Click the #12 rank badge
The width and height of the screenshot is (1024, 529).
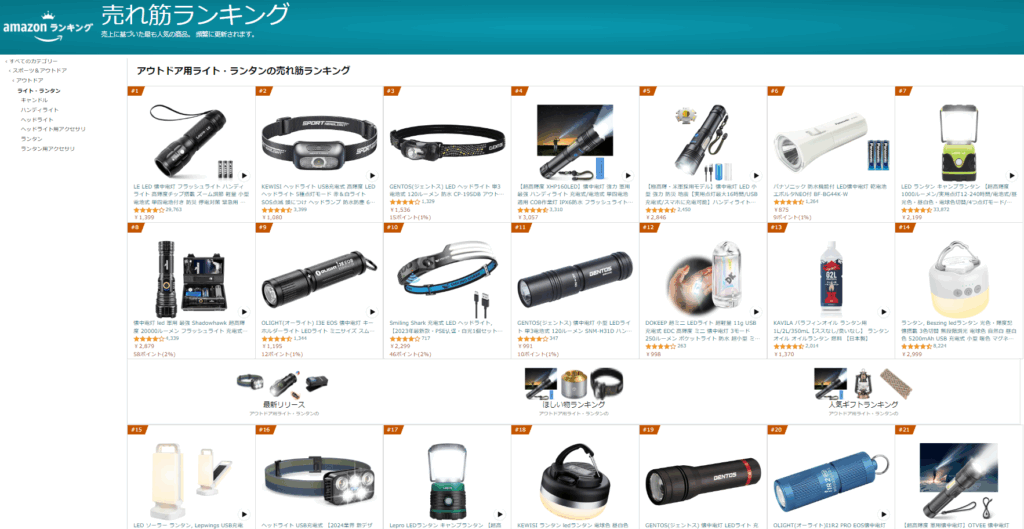[648, 227]
